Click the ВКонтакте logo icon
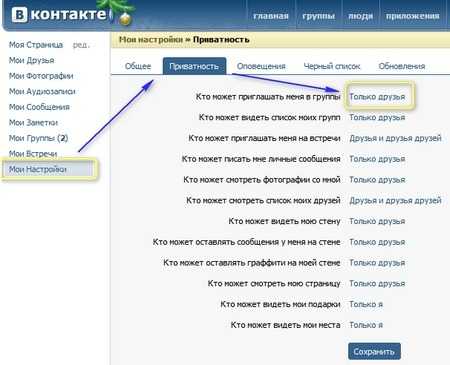Viewport: 450px width, 365px height. tap(20, 15)
